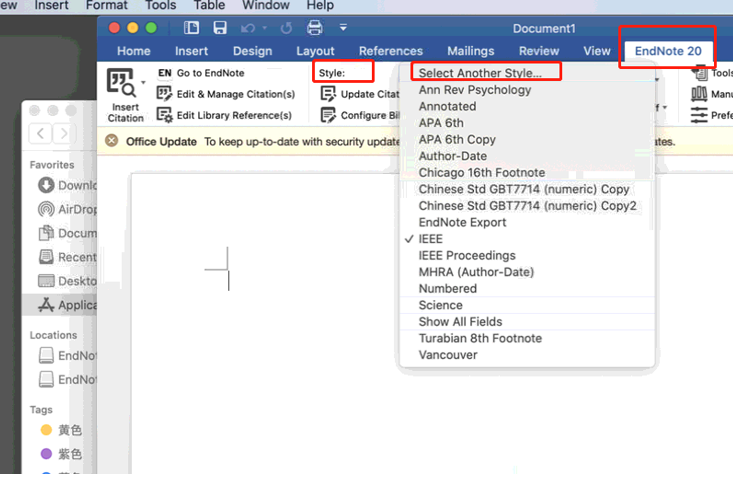The image size is (733, 482).
Task: Select the checked IEEE style
Action: click(x=430, y=239)
